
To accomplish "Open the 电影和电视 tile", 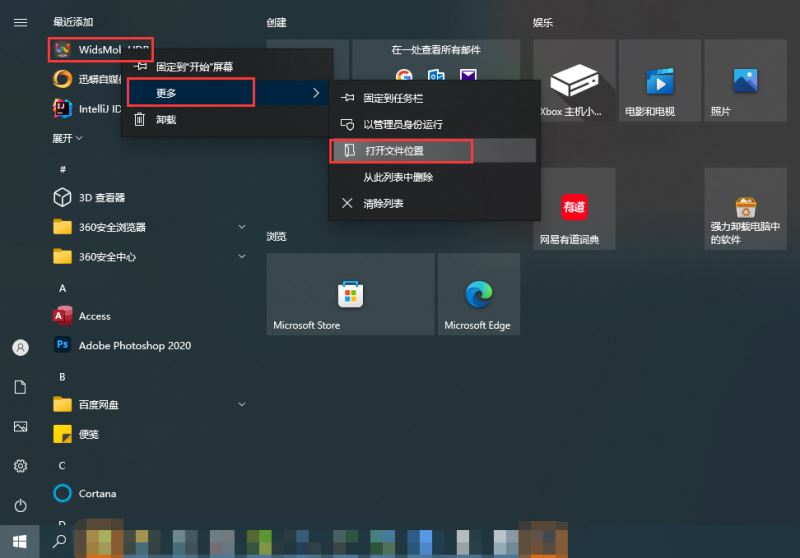I will pyautogui.click(x=660, y=81).
